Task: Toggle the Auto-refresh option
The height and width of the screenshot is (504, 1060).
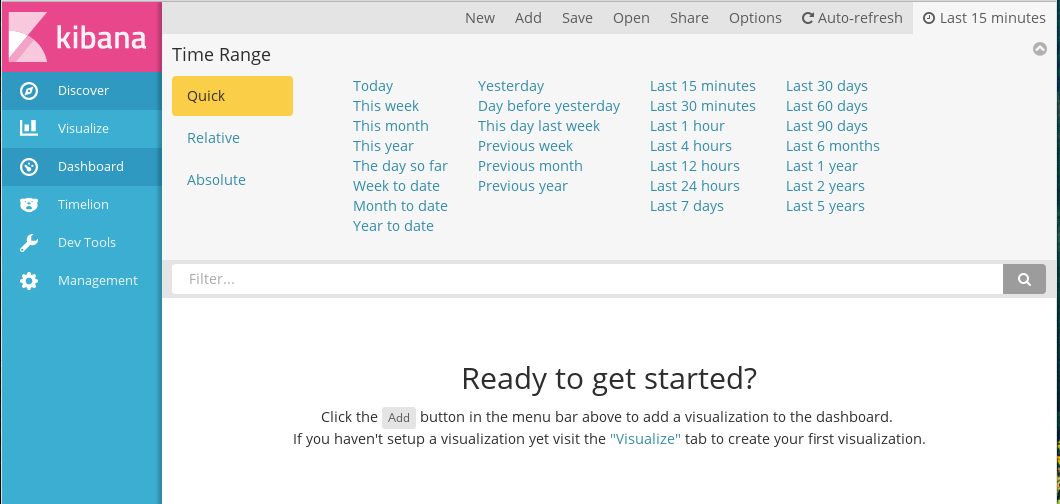Action: [x=852, y=18]
